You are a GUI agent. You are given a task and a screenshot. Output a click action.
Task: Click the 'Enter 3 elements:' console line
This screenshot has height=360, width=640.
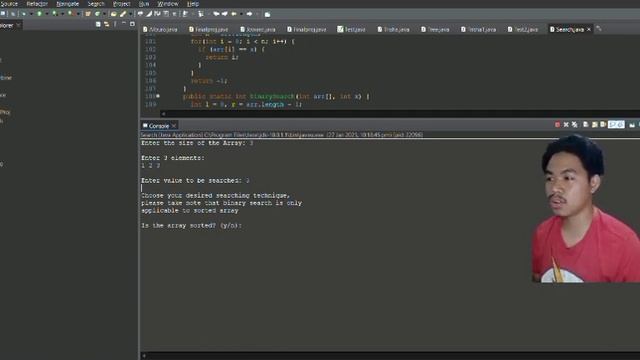pyautogui.click(x=173, y=158)
